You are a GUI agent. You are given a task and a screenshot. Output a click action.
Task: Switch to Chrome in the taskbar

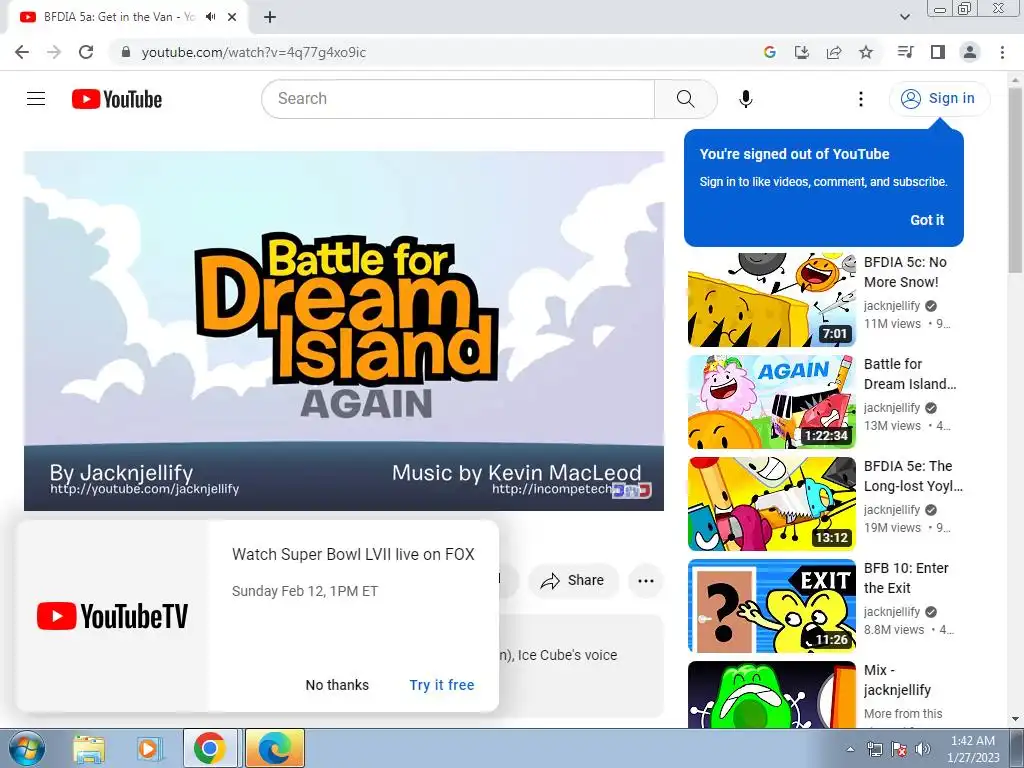[210, 749]
